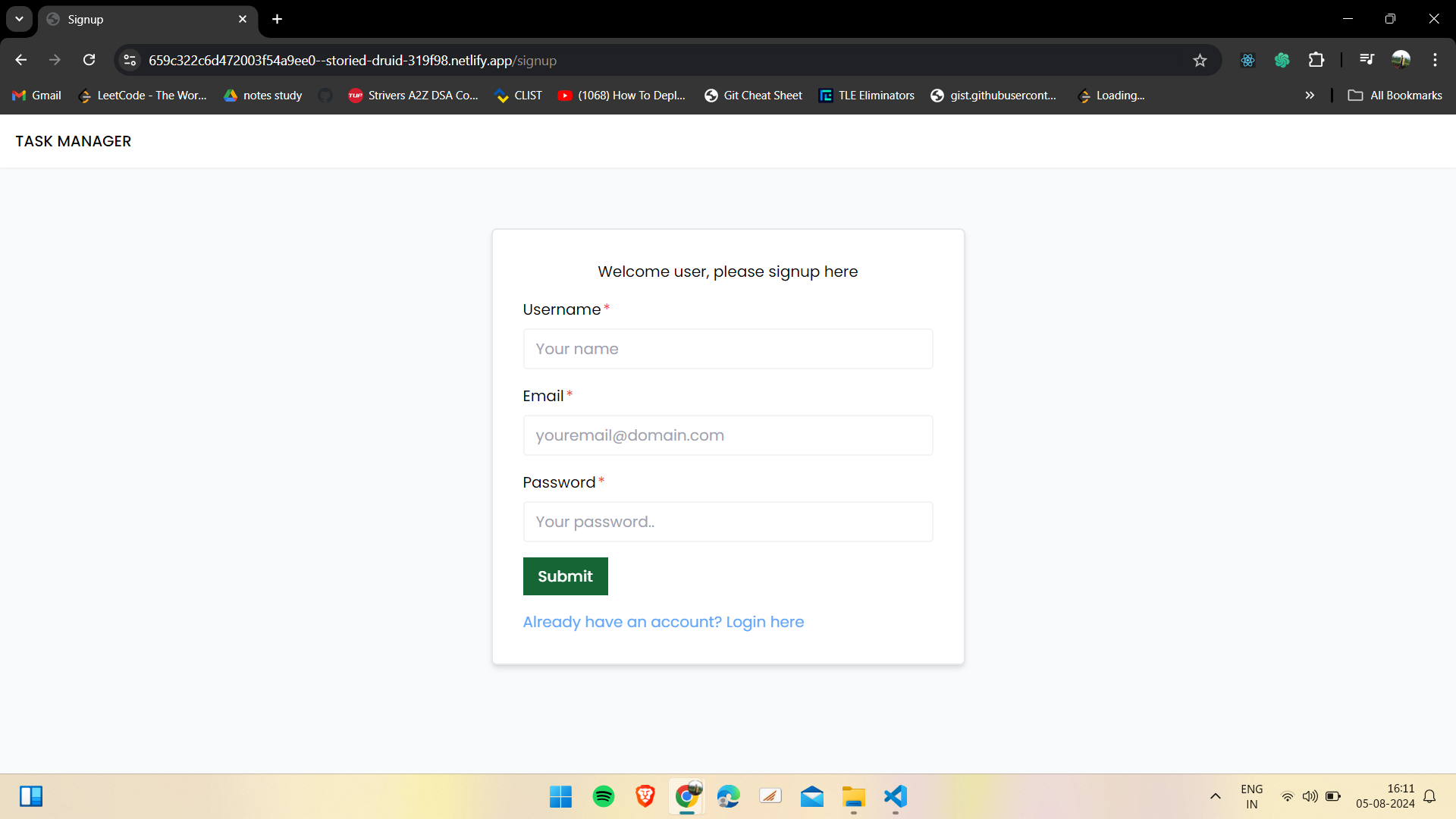Open Spotify from the taskbar

coord(604,796)
